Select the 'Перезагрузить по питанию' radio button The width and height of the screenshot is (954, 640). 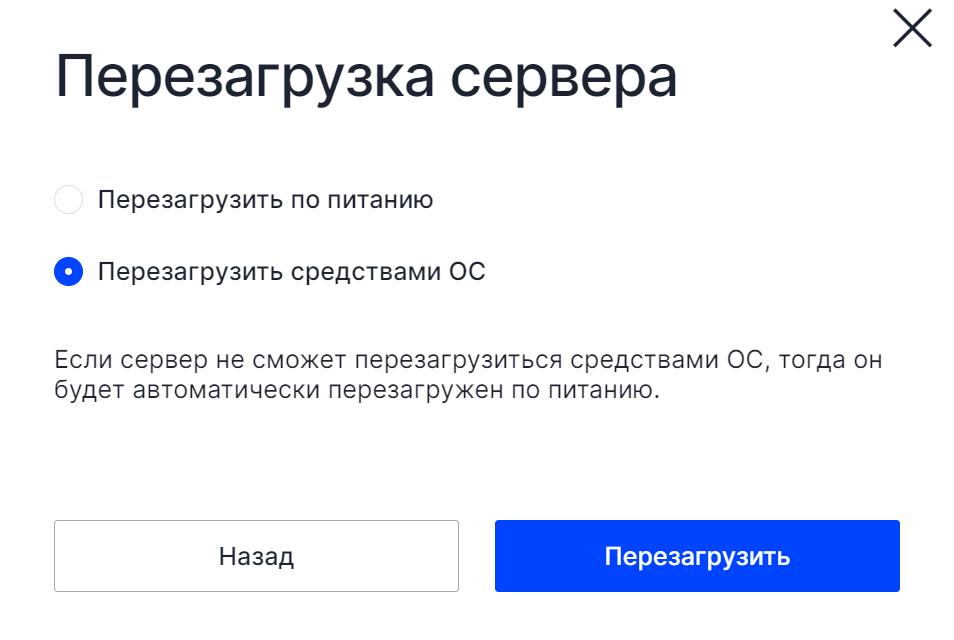point(69,200)
